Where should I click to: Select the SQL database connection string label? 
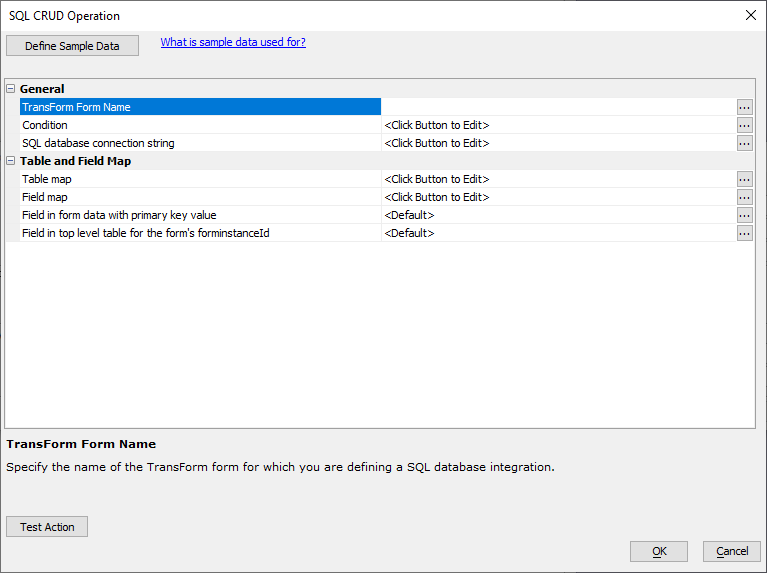pyautogui.click(x=98, y=143)
